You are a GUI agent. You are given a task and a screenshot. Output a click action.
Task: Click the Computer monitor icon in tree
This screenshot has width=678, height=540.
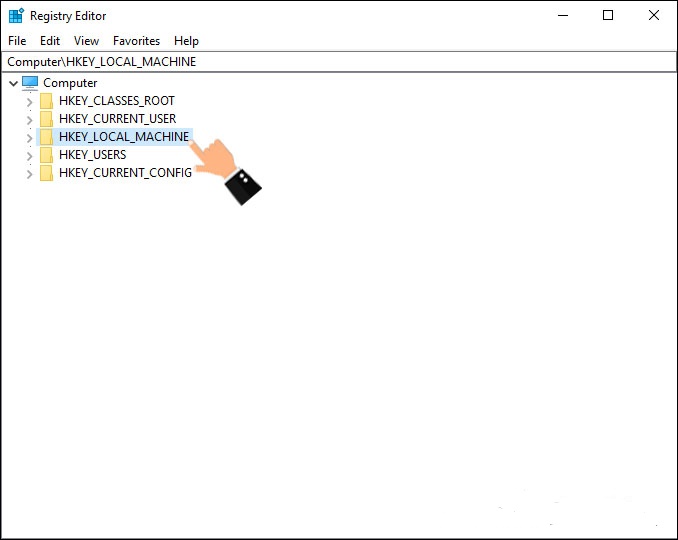pyautogui.click(x=30, y=83)
